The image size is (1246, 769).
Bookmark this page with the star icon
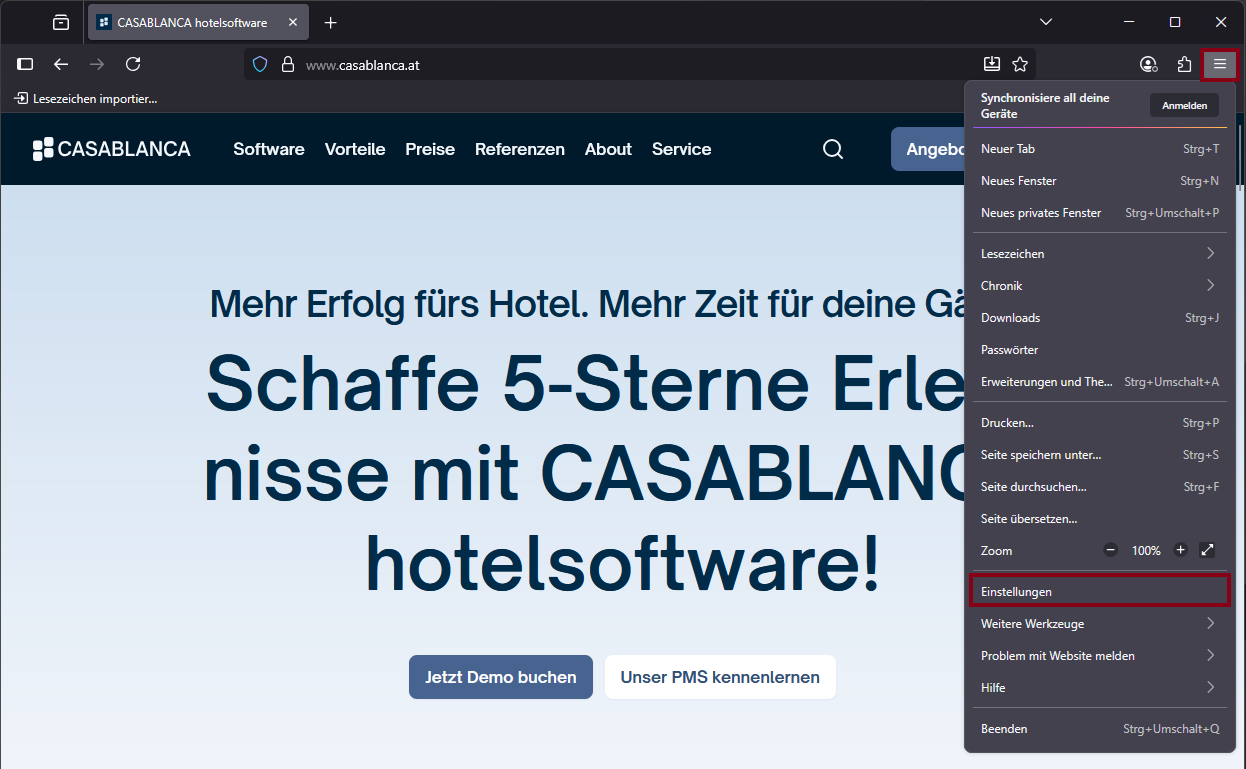1020,64
